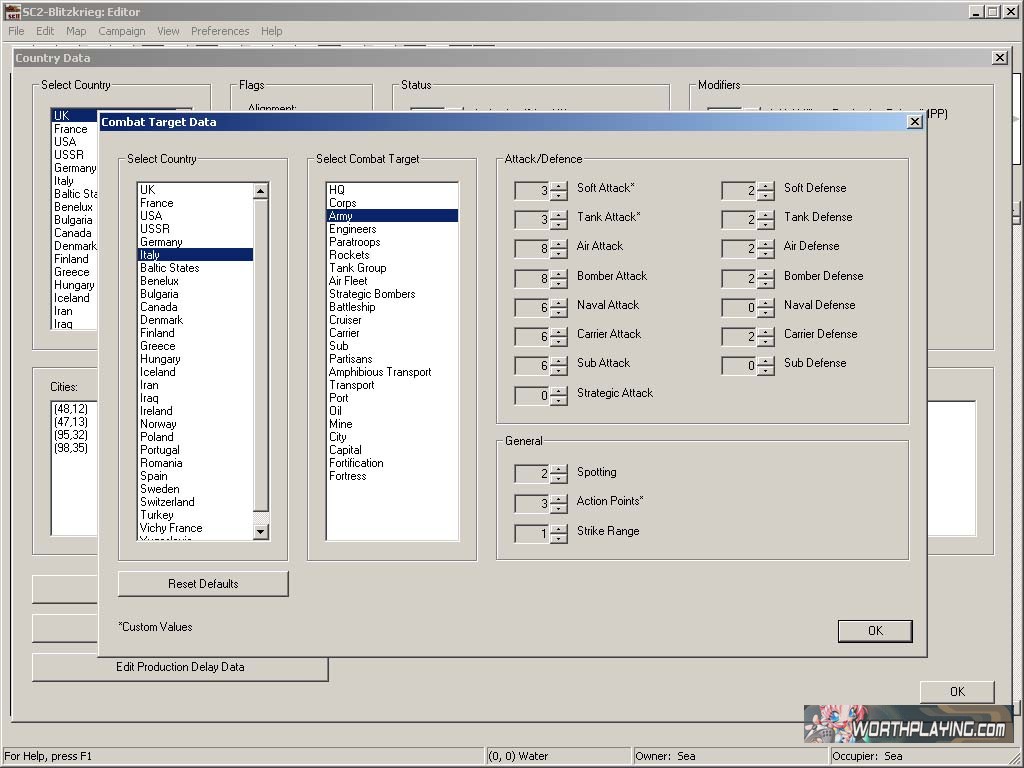Close the Combat Target Data dialog
This screenshot has height=768, width=1024.
click(x=914, y=122)
